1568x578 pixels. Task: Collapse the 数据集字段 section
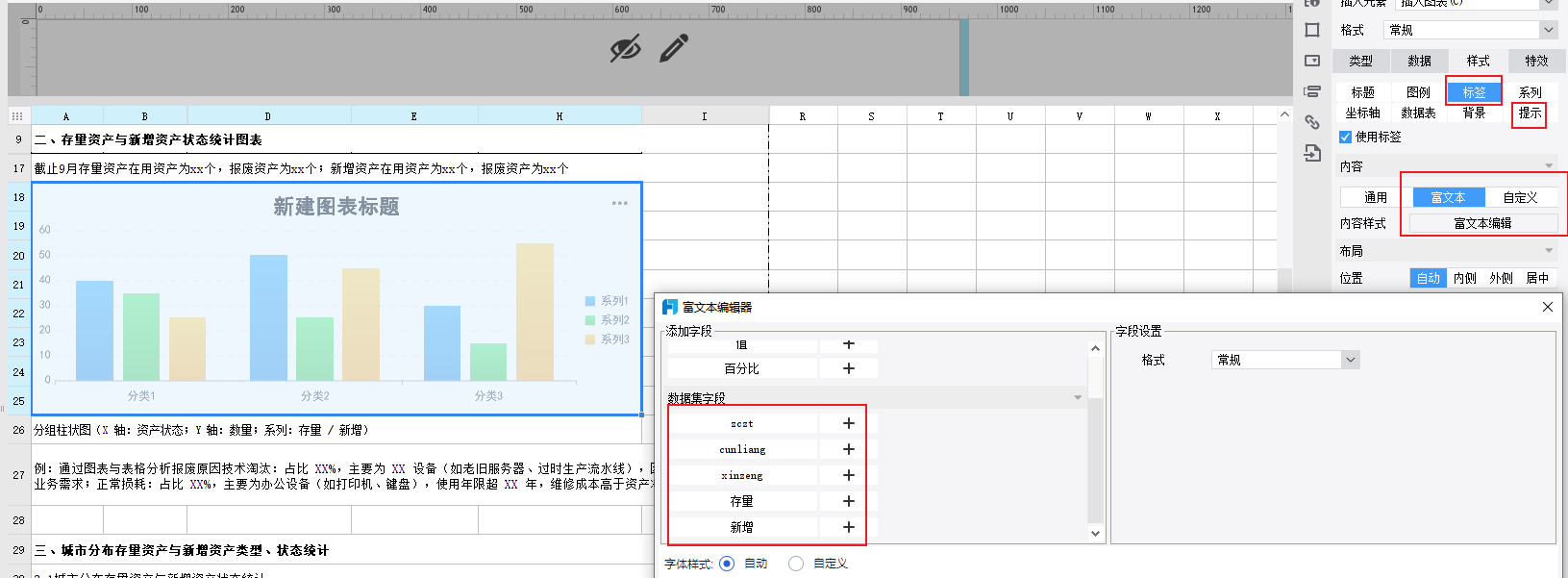[x=1078, y=398]
